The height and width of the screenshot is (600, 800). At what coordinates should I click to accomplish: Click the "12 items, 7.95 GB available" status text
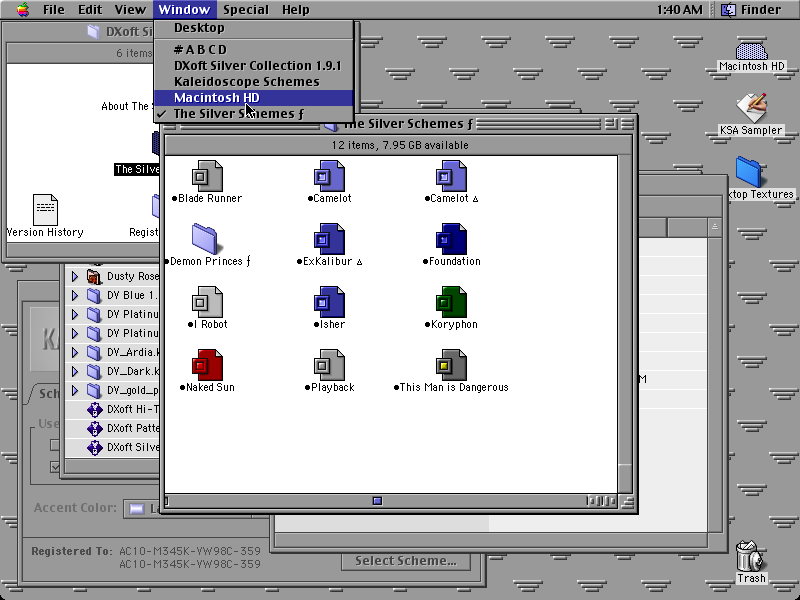click(400, 145)
